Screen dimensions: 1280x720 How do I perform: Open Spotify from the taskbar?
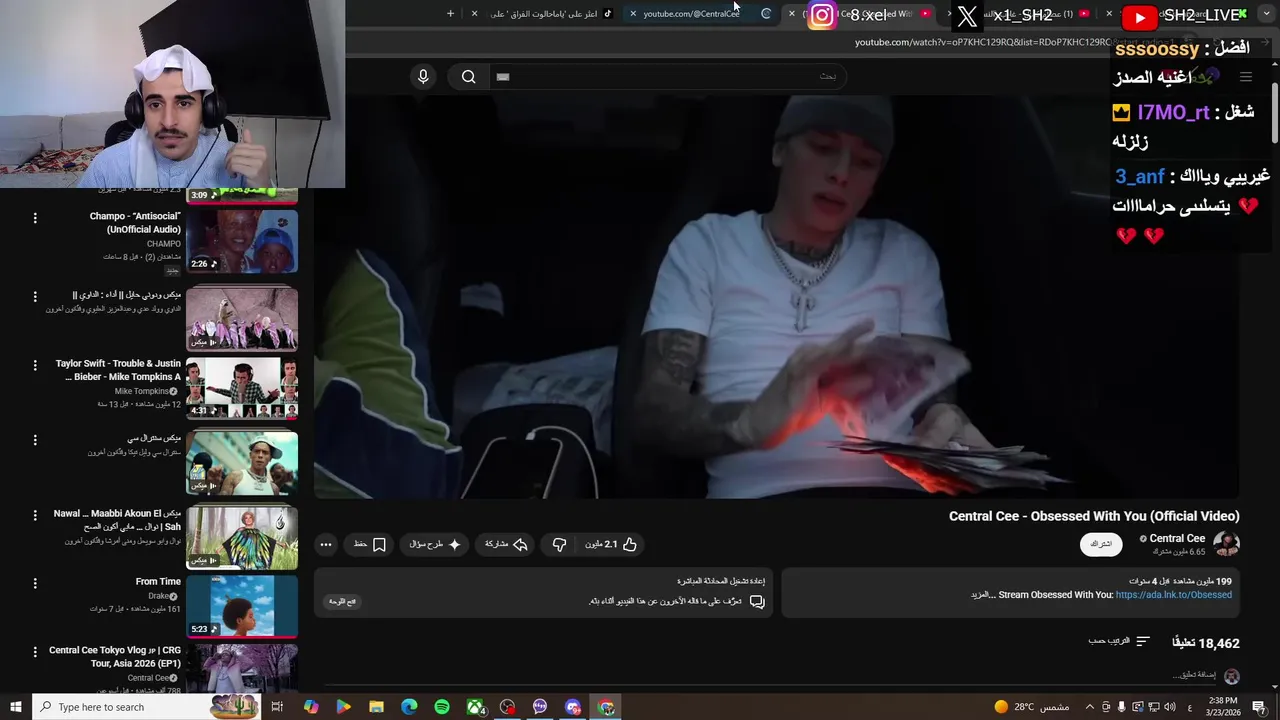point(442,707)
